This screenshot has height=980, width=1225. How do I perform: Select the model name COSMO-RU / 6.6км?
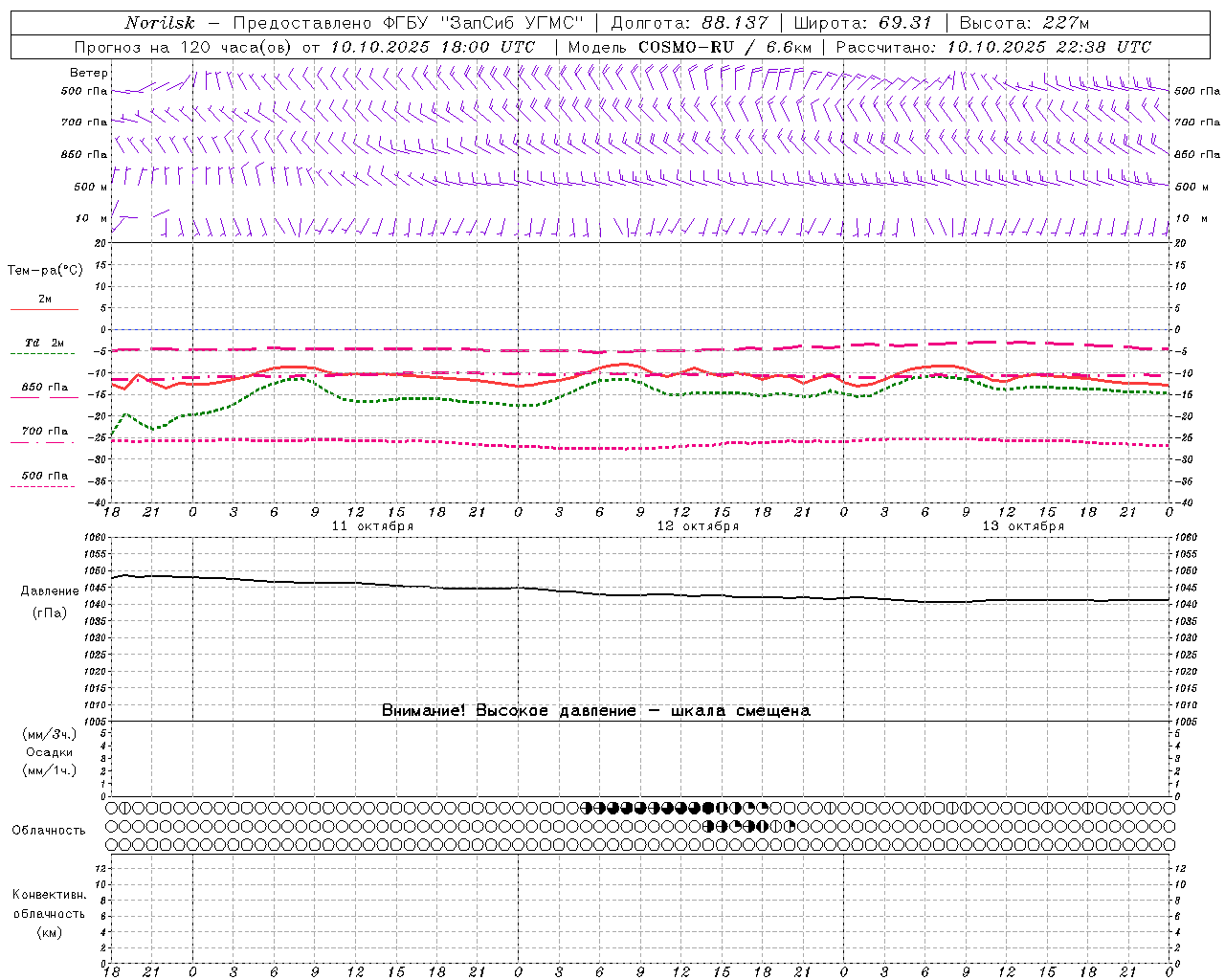[x=724, y=47]
